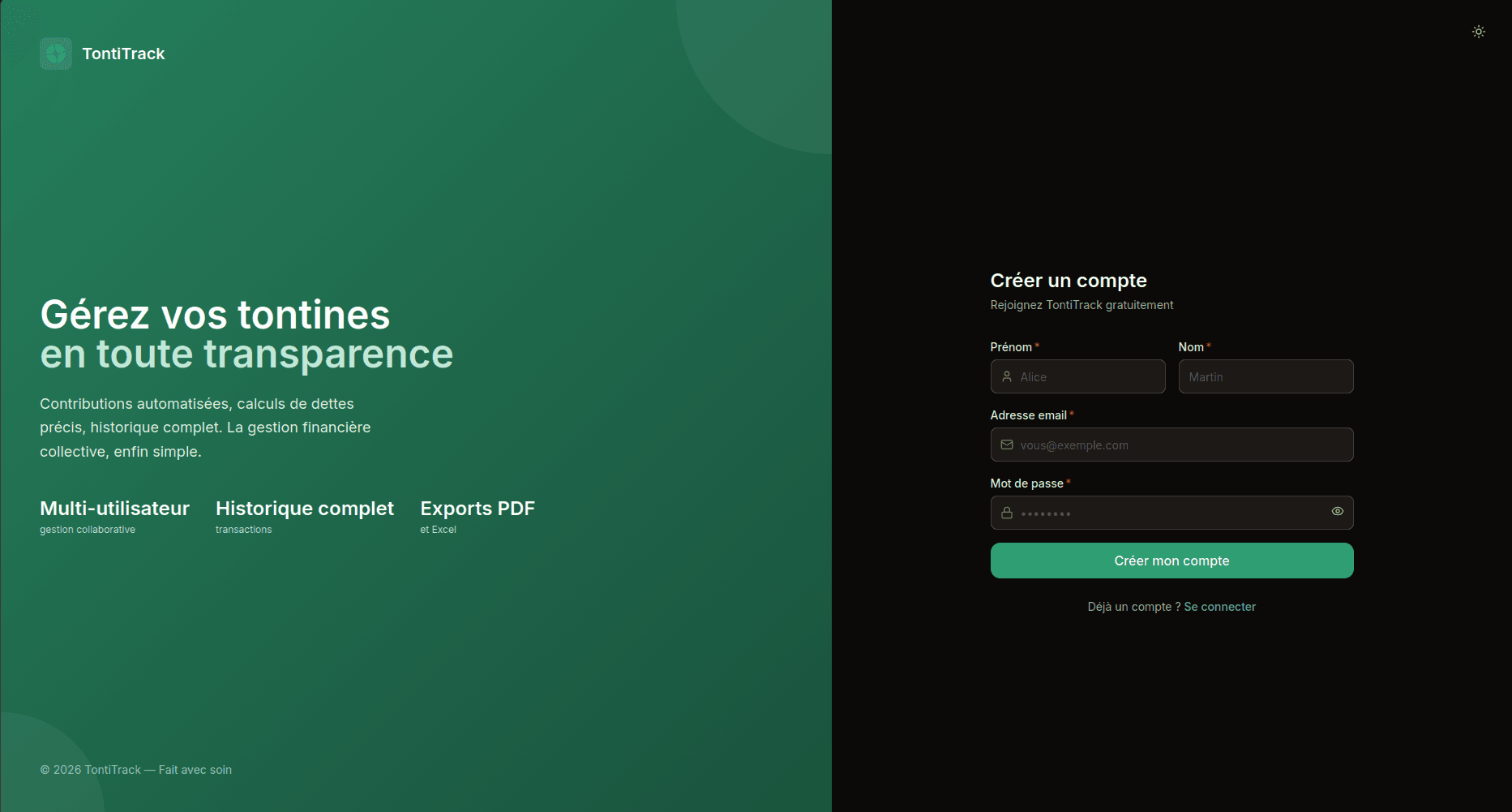The height and width of the screenshot is (812, 1512).
Task: Click the Exports PDF feature title
Action: [478, 509]
